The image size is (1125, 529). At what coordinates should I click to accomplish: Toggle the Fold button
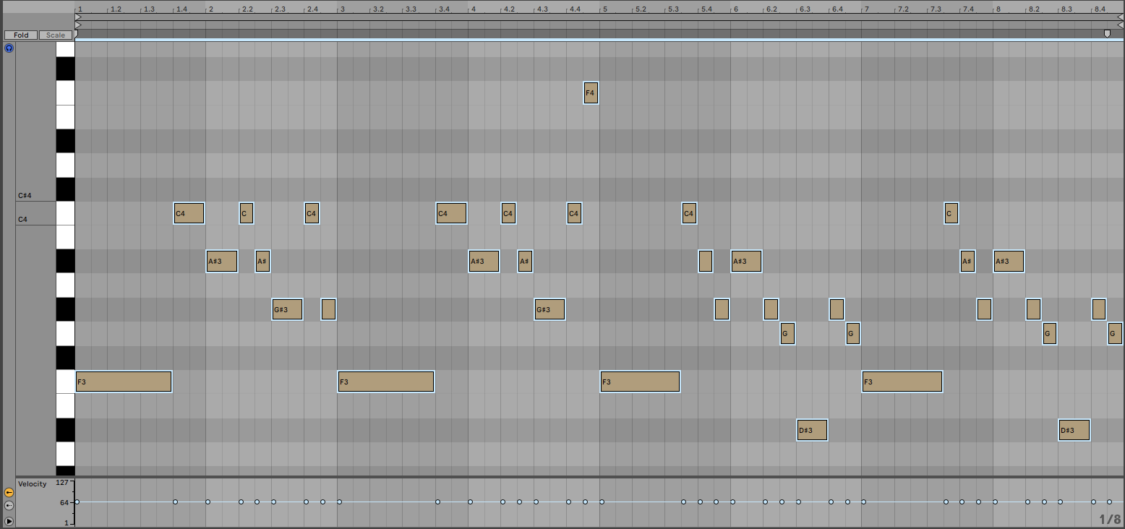coord(21,35)
